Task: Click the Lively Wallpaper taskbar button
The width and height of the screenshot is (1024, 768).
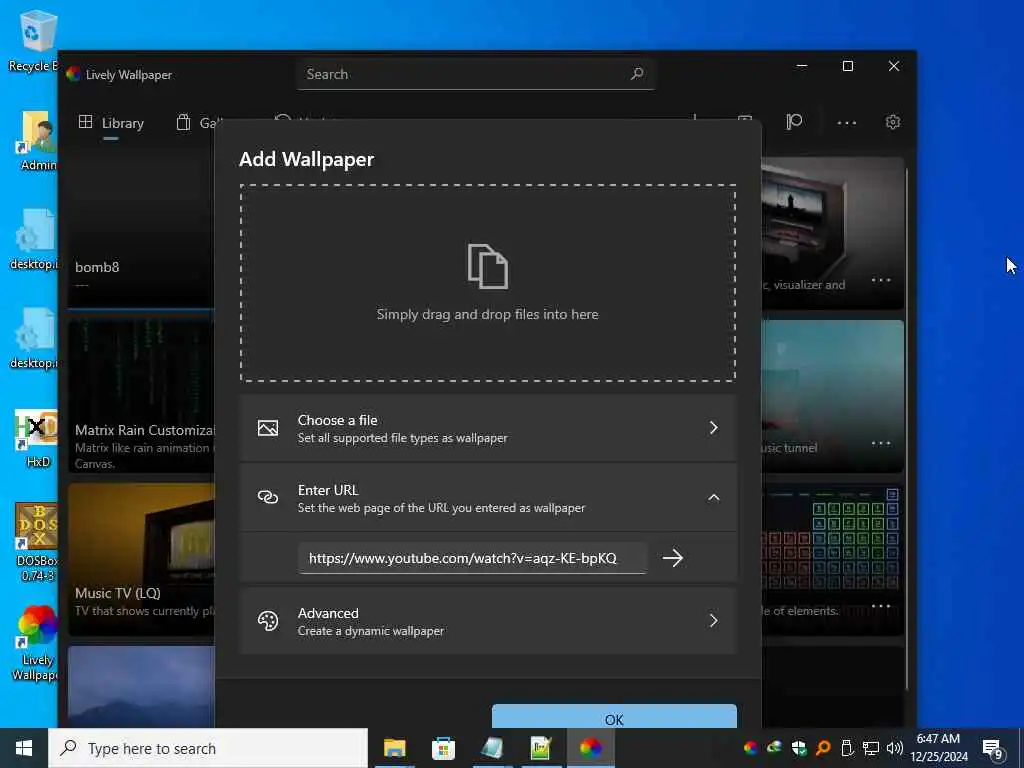Action: point(590,748)
